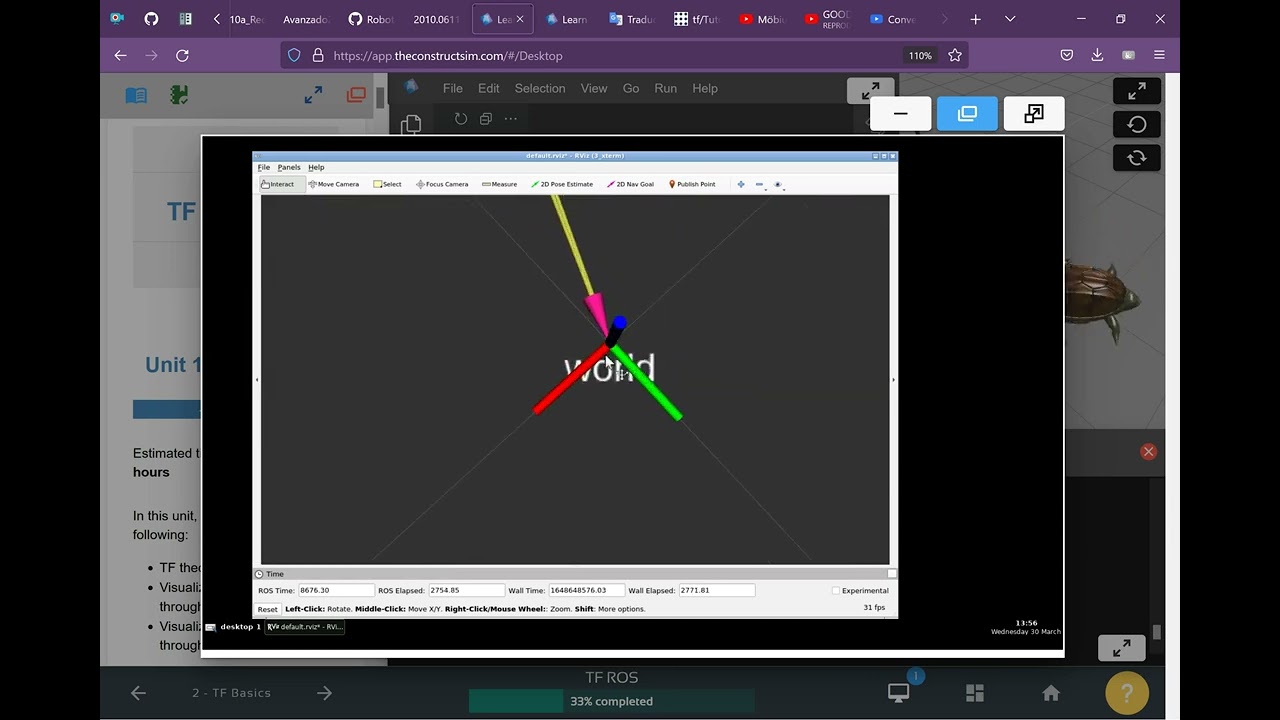Choose the Select tool in RViz toolbar
The image size is (1280, 720).
click(x=387, y=184)
